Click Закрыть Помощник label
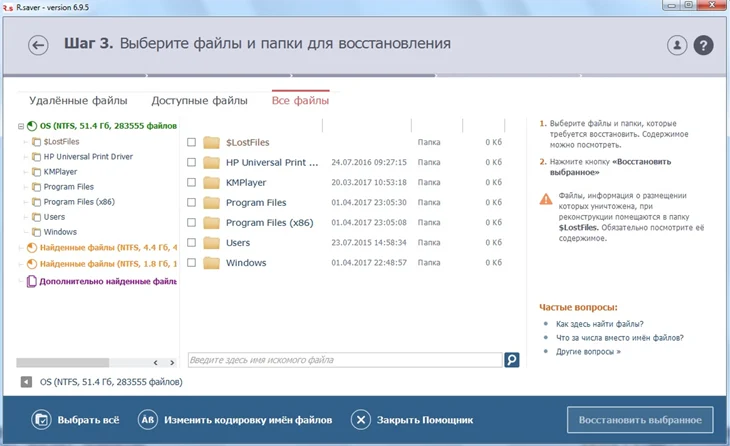This screenshot has width=730, height=446. pyautogui.click(x=425, y=420)
